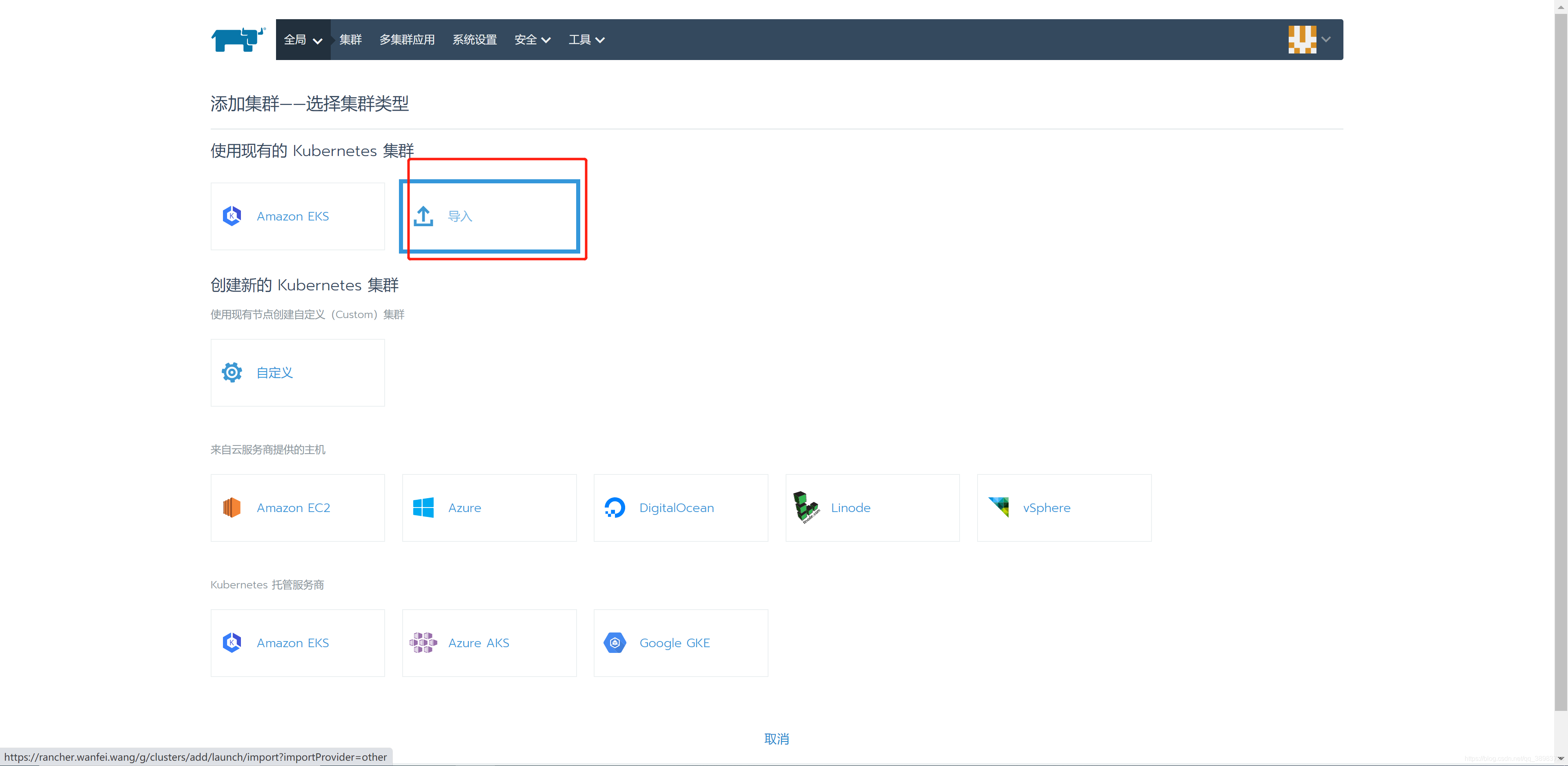The image size is (1568, 766).
Task: Click the Azure Windows logo icon
Action: coord(424,507)
